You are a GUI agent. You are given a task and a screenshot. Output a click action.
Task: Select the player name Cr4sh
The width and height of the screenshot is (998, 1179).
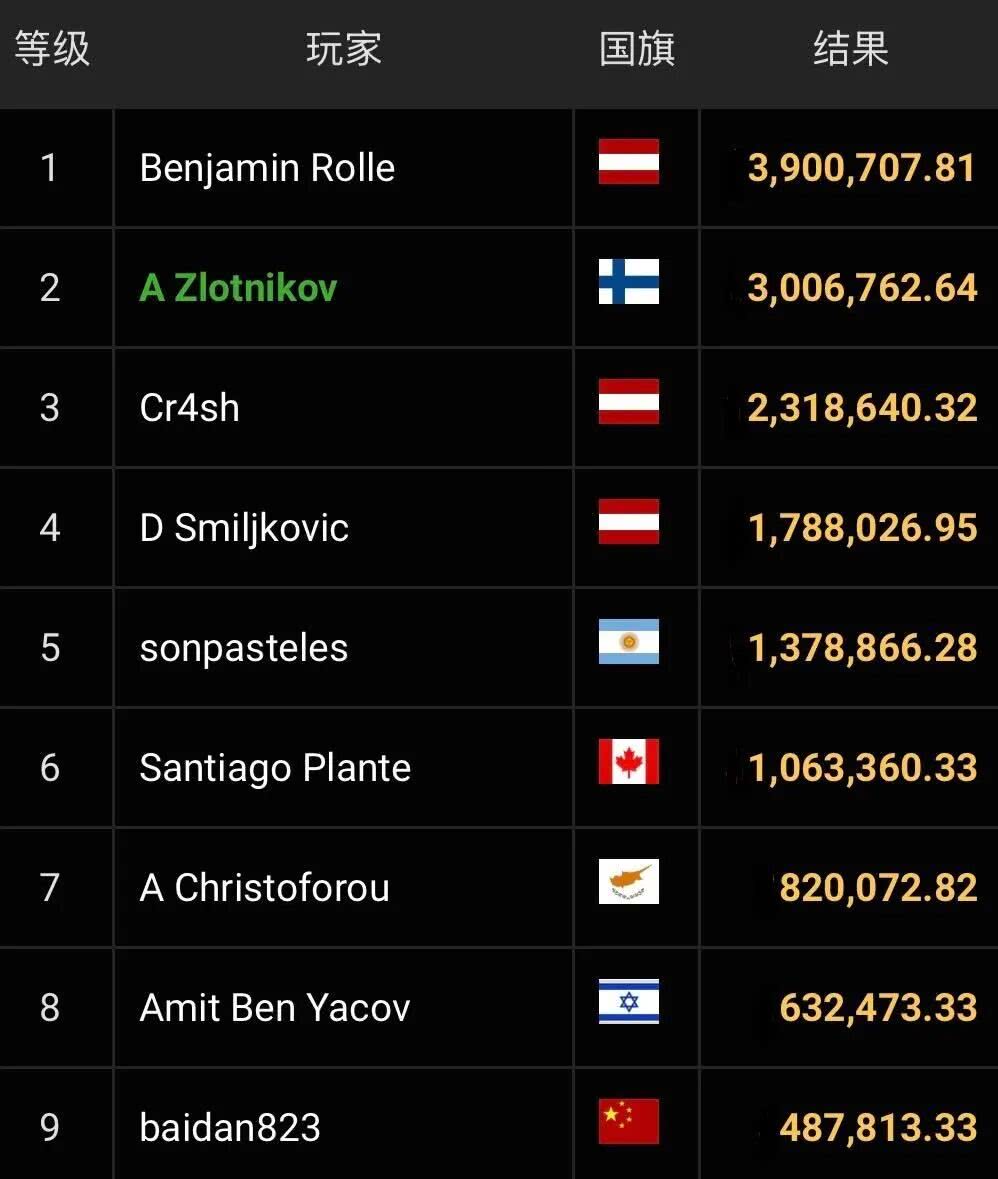pos(189,408)
